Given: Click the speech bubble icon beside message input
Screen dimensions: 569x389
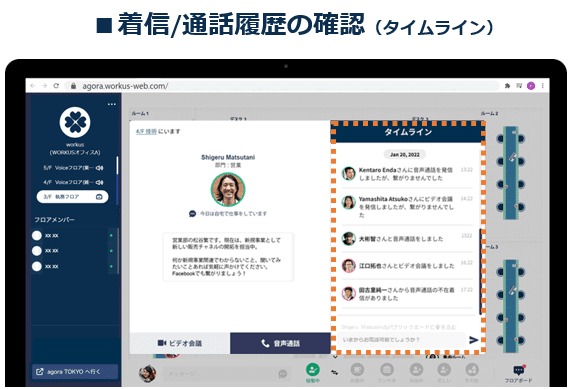Looking at the screenshot, I should (x=283, y=374).
